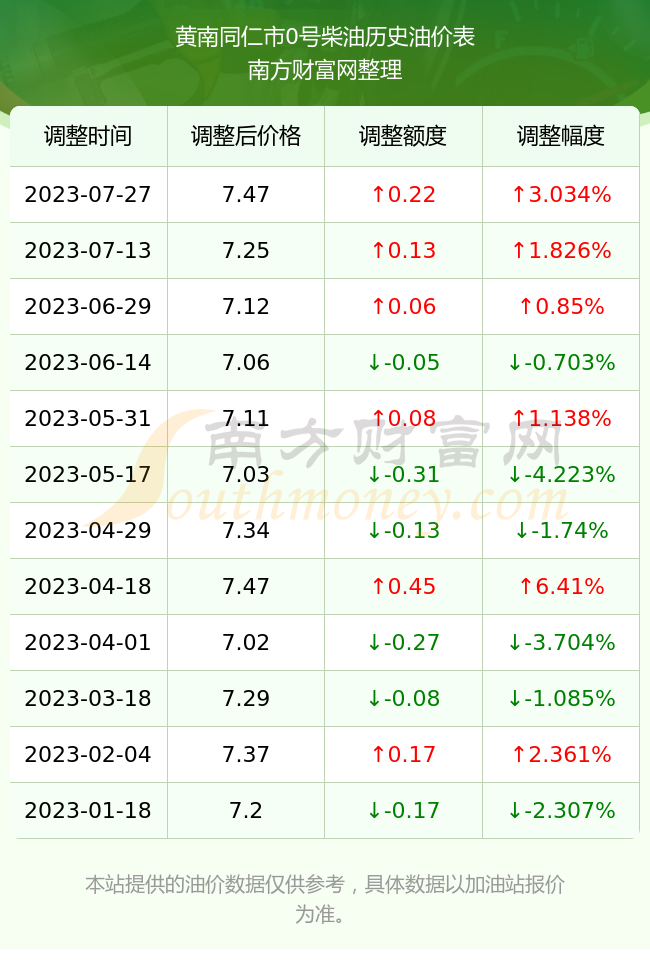The height and width of the screenshot is (980, 650).
Task: Click the ↓-4.223% percentage cell
Action: point(561,474)
